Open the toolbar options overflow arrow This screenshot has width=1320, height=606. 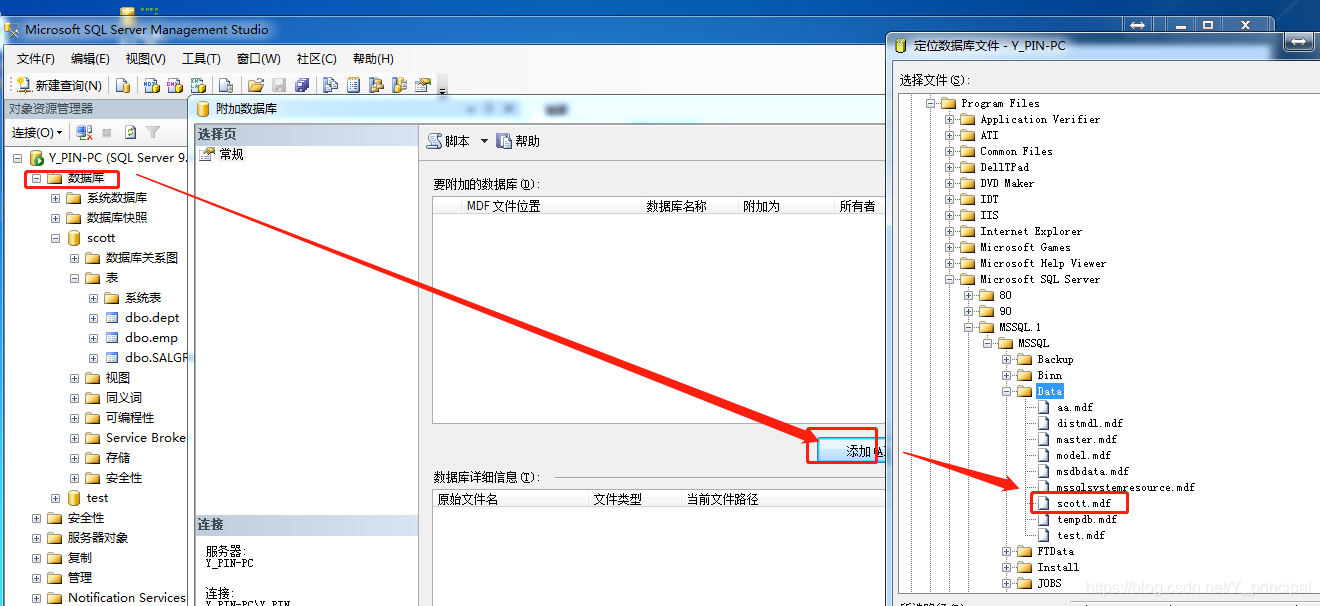pyautogui.click(x=442, y=89)
